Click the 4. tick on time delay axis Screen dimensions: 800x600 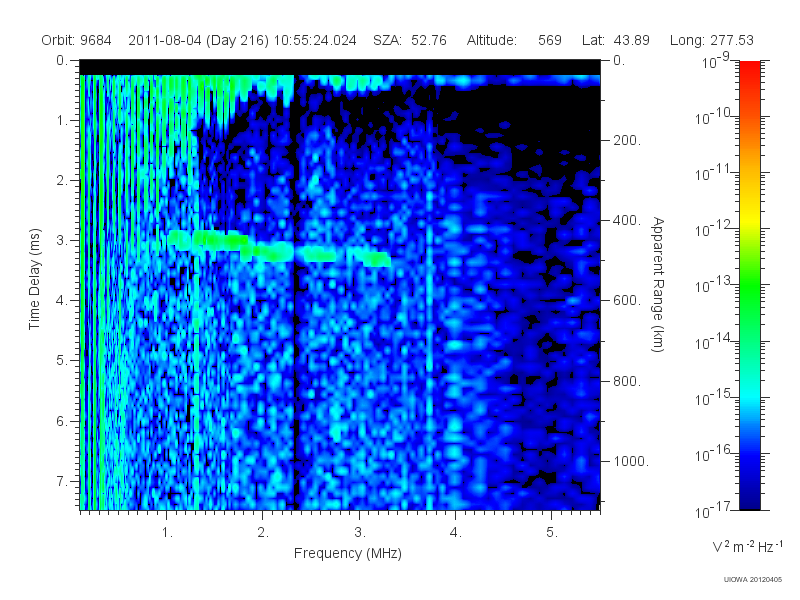(62, 301)
